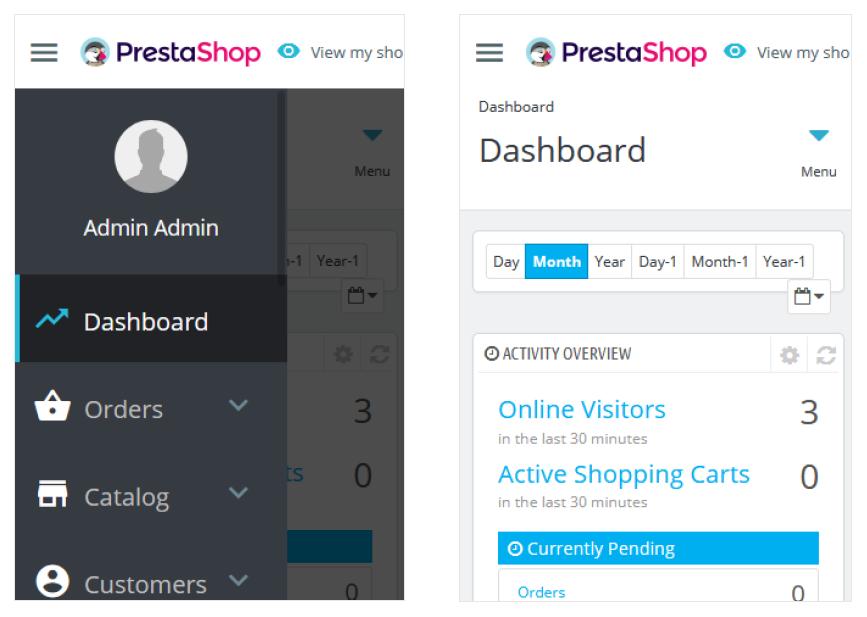Switch the date range to Day
The width and height of the screenshot is (867, 617).
click(x=506, y=262)
